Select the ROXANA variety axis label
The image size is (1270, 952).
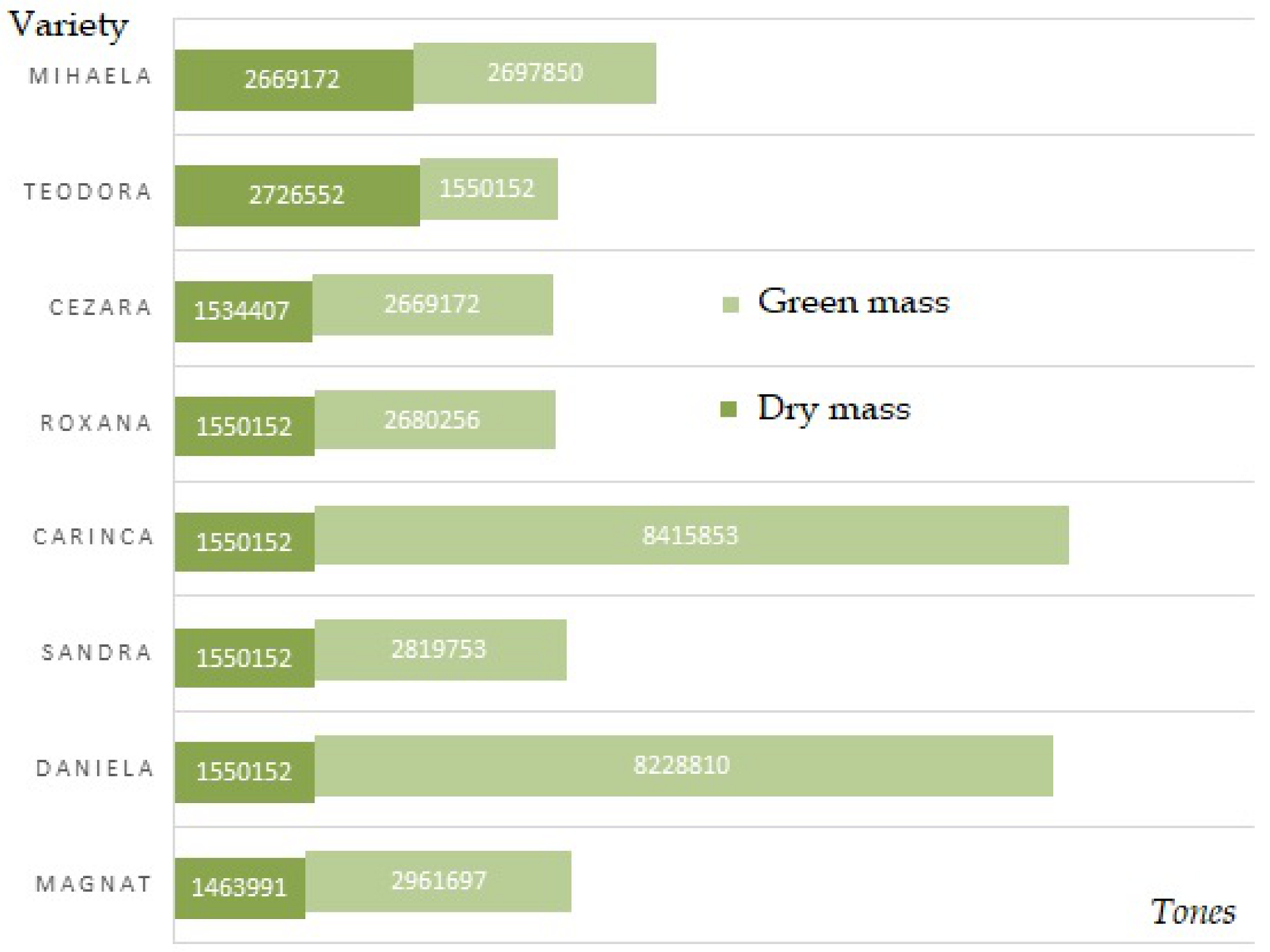pos(96,423)
